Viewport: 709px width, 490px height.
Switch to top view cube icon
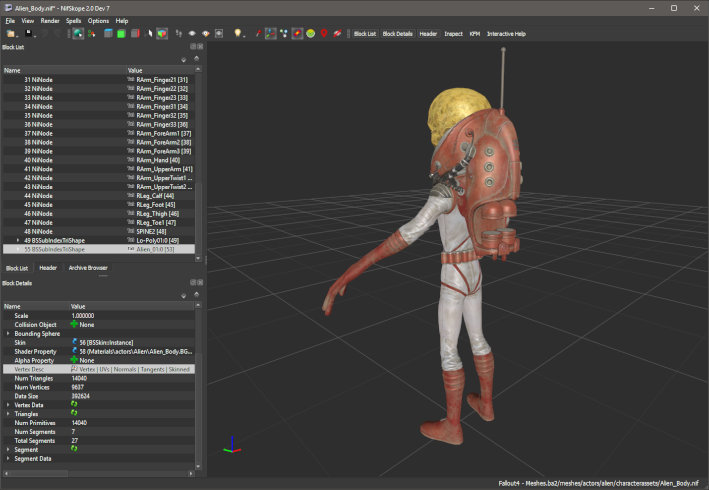click(108, 34)
